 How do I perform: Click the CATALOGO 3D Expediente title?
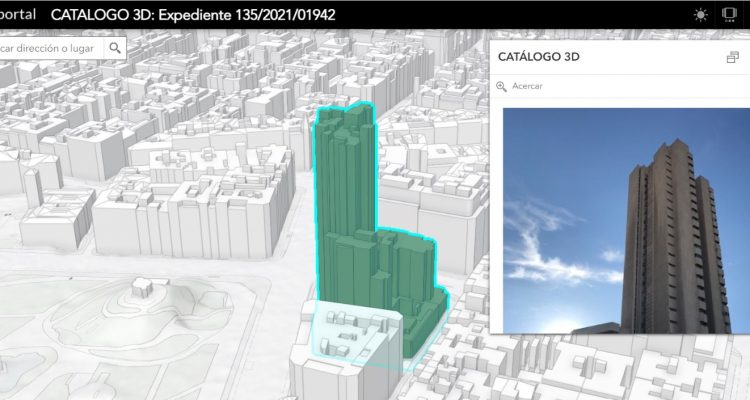(x=193, y=15)
